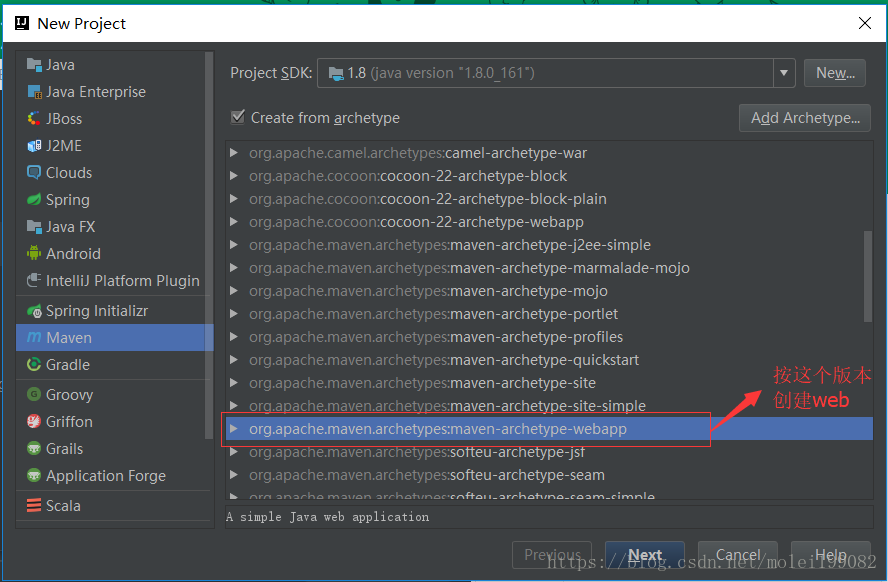The height and width of the screenshot is (582, 888).
Task: Click the Groovy icon
Action: pos(34,395)
